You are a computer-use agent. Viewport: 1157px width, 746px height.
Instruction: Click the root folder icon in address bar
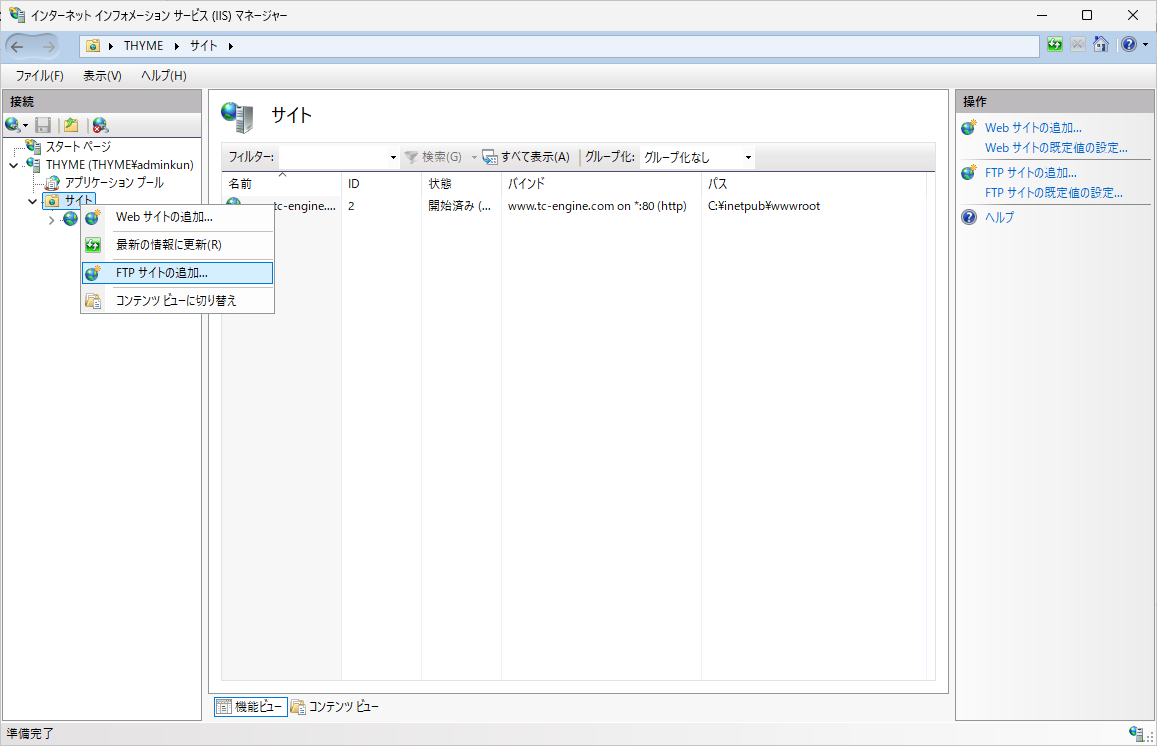tap(93, 46)
